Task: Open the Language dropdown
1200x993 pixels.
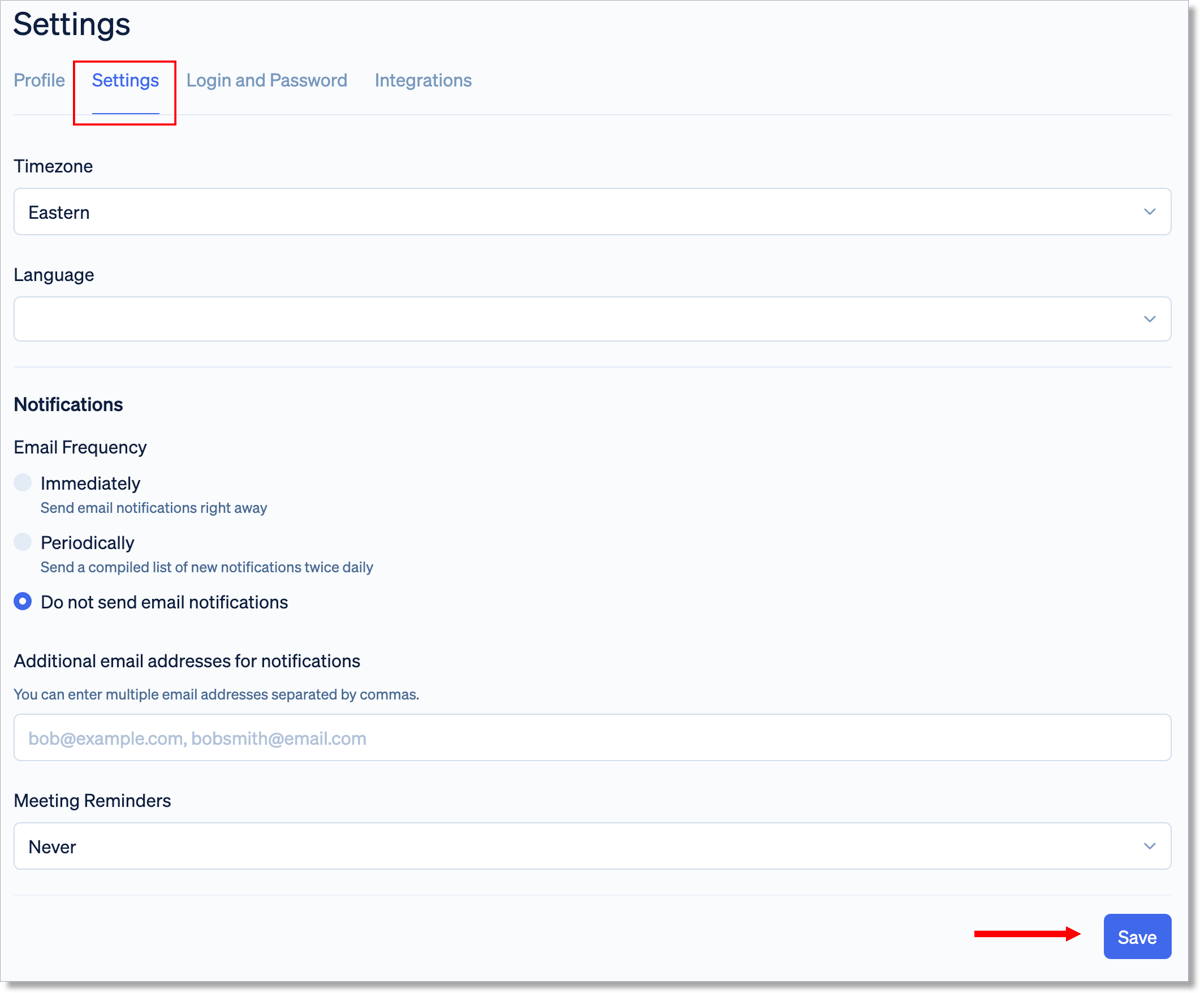Action: click(x=592, y=318)
